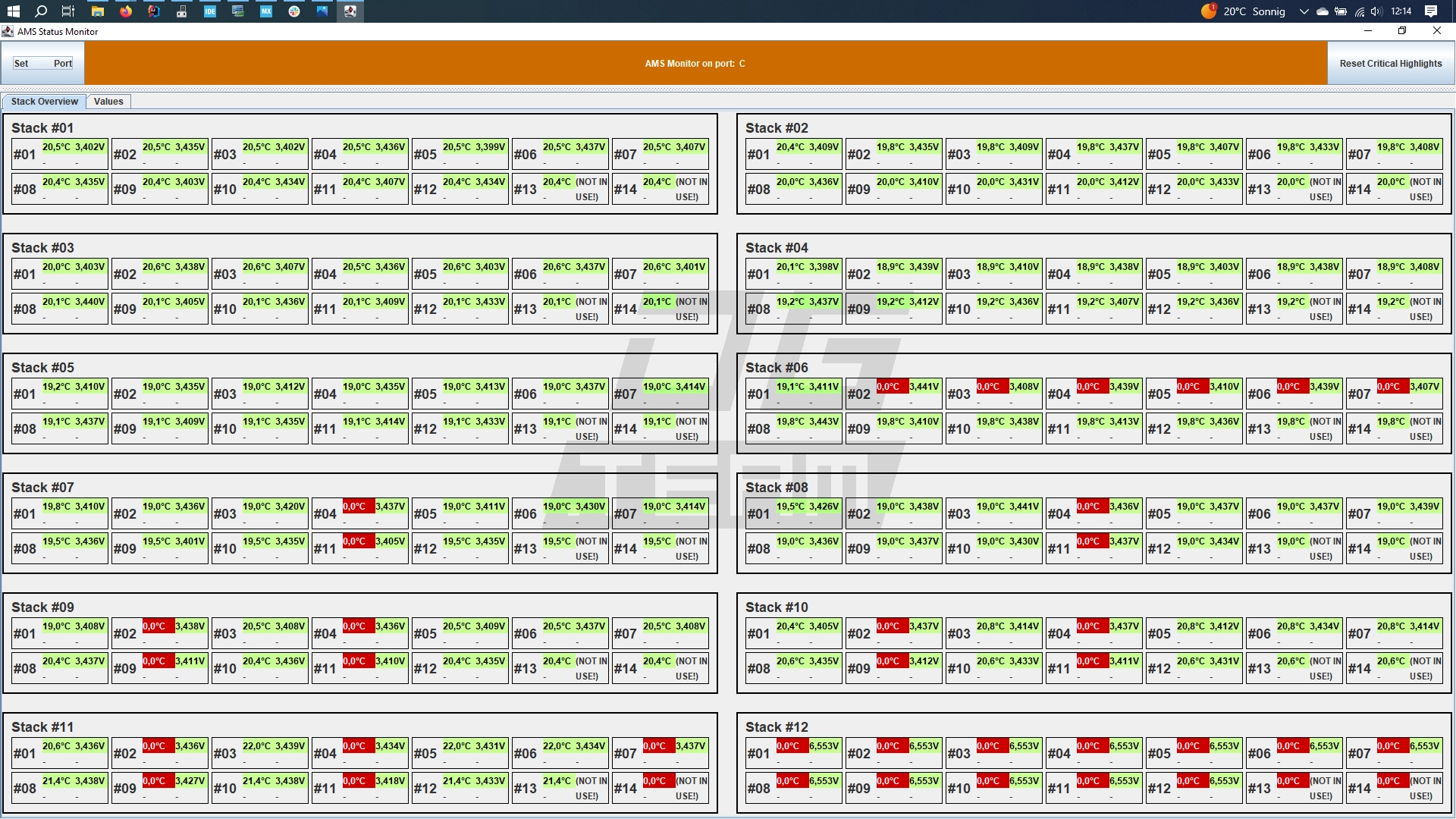This screenshot has width=1456, height=819.
Task: Open Firefox from the taskbar
Action: click(x=126, y=11)
